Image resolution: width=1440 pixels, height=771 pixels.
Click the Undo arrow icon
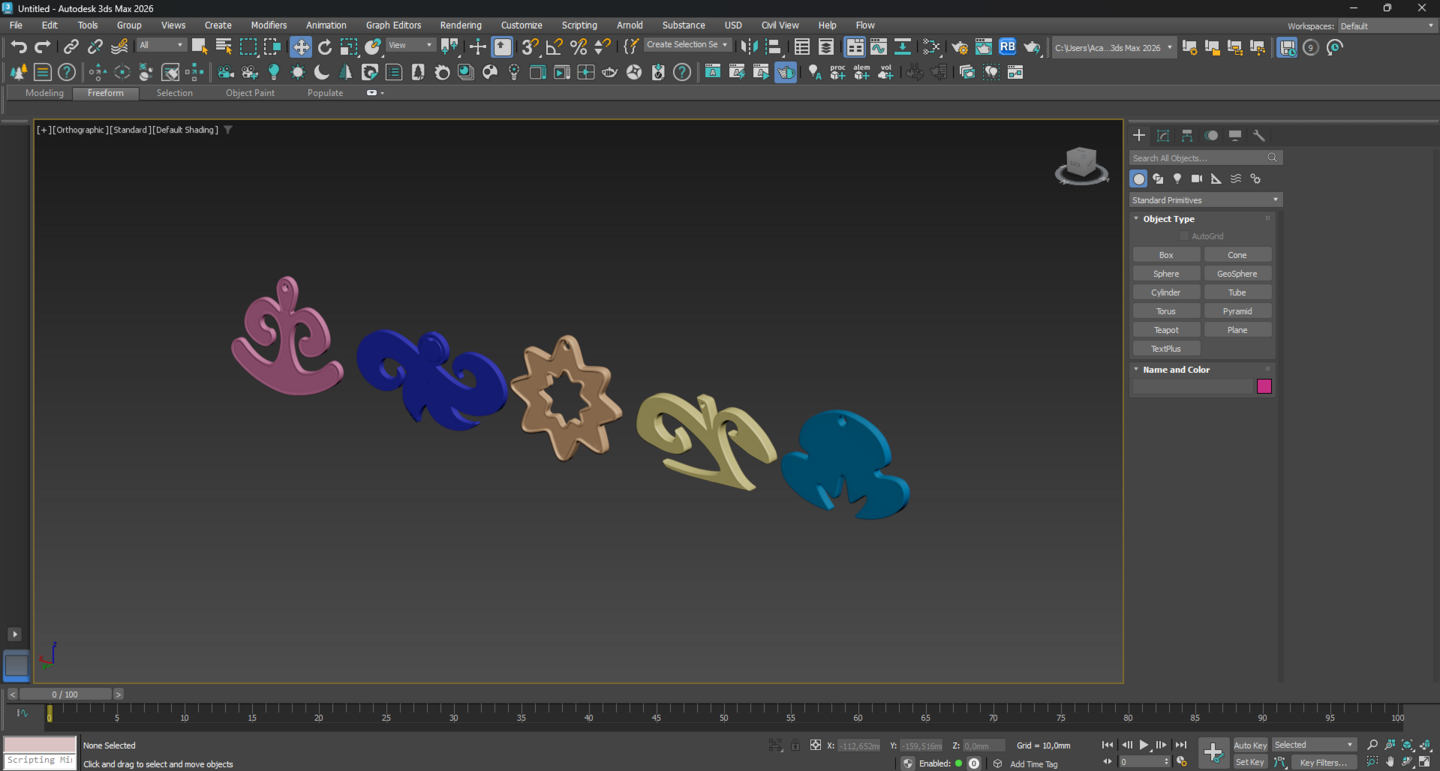18,47
